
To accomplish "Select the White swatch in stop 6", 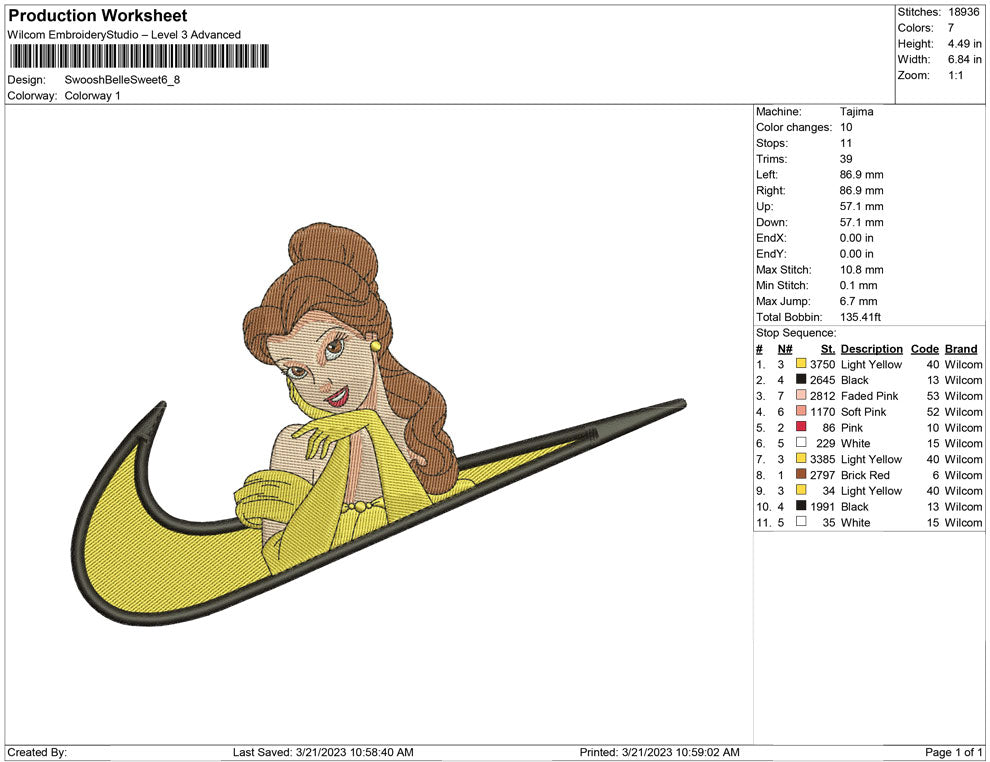I will coord(801,443).
